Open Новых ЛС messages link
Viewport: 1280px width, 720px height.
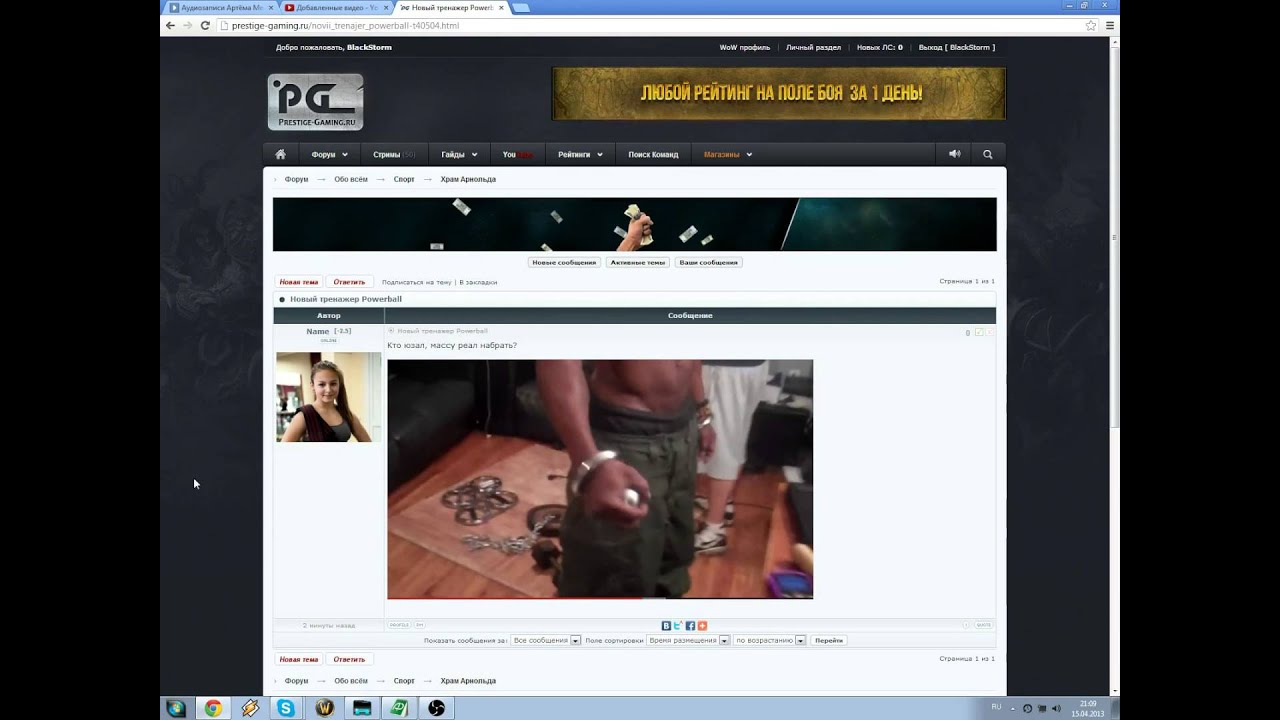tap(880, 47)
